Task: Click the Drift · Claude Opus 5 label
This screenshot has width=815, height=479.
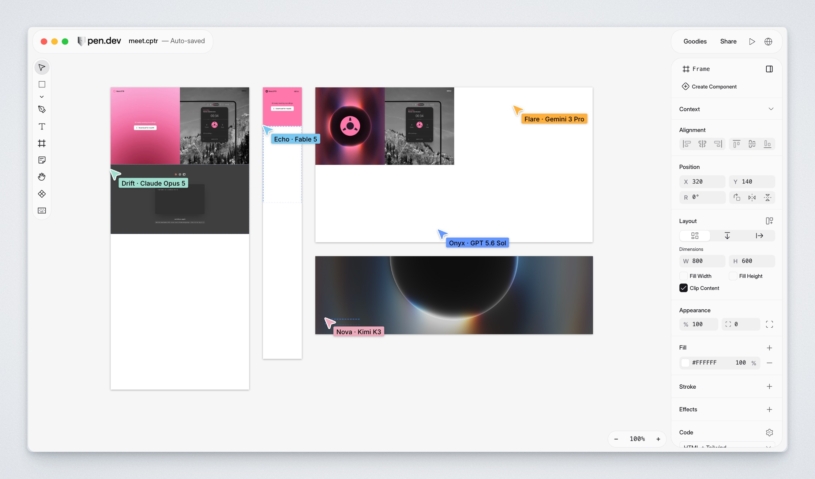Action: click(153, 183)
